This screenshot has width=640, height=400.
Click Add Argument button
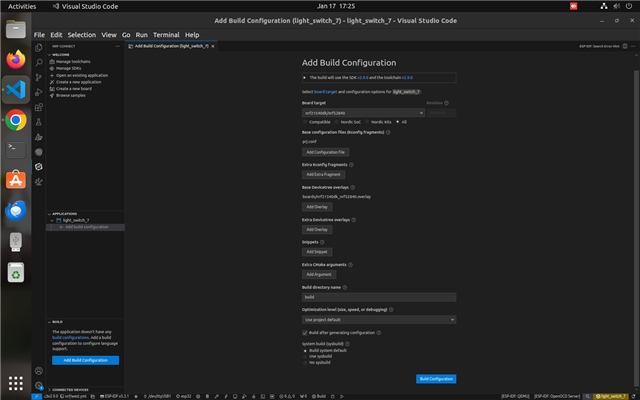(x=319, y=274)
